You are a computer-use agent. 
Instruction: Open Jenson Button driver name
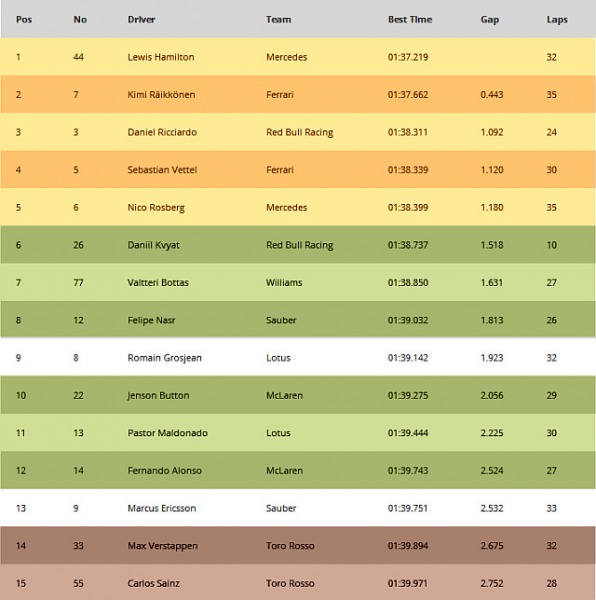[158, 396]
